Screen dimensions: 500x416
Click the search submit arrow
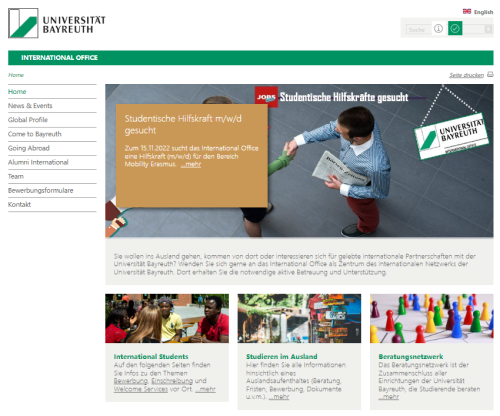(488, 29)
